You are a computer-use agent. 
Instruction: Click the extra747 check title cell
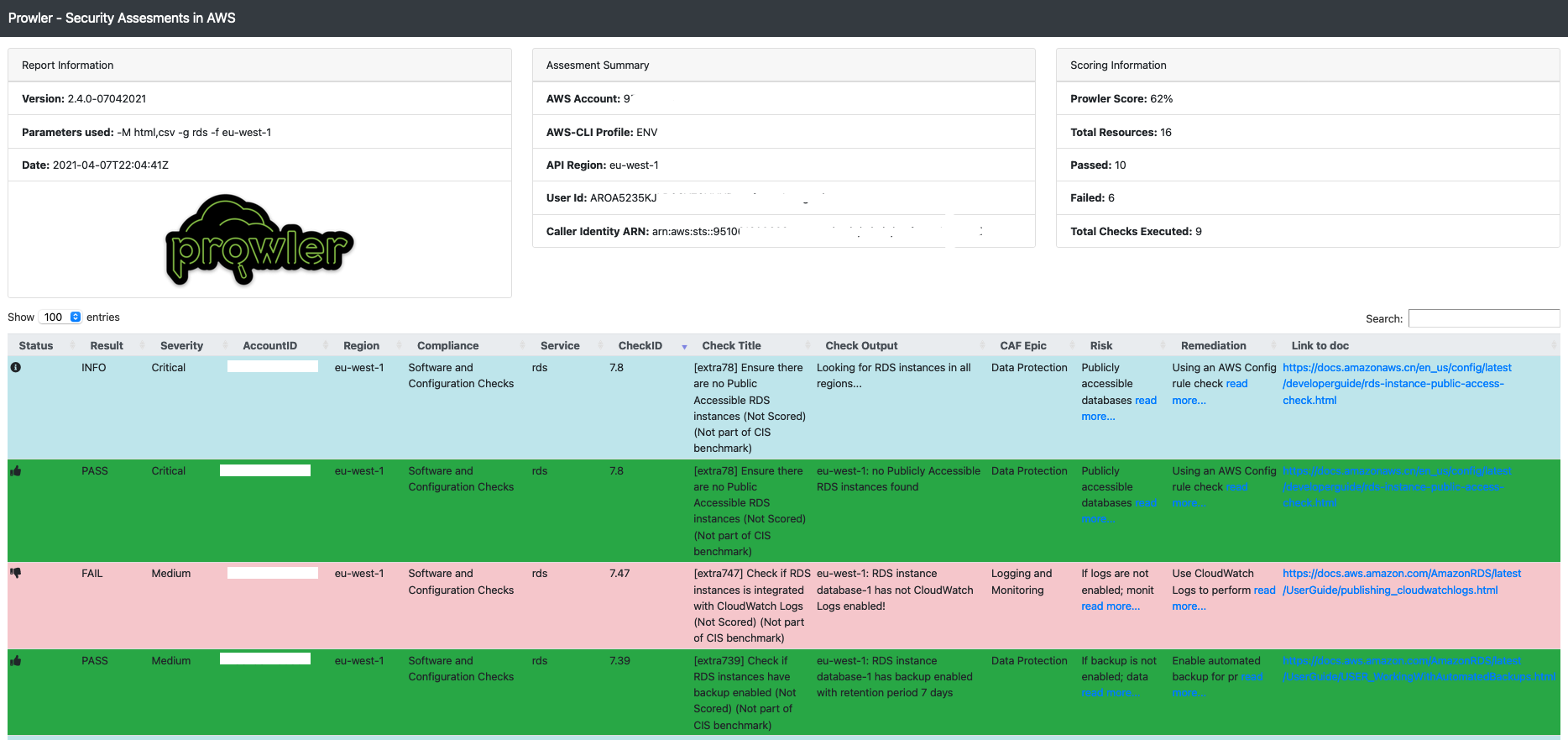click(x=751, y=606)
